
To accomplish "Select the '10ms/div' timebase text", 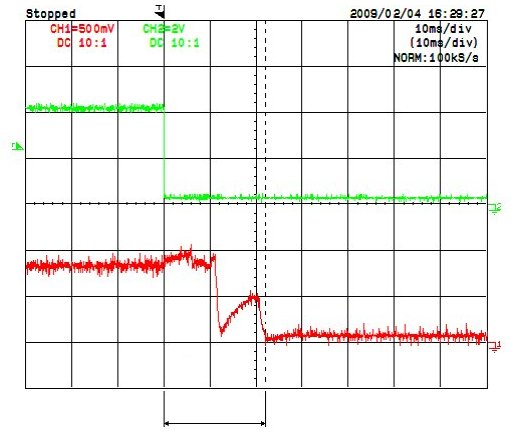I will coord(443,29).
